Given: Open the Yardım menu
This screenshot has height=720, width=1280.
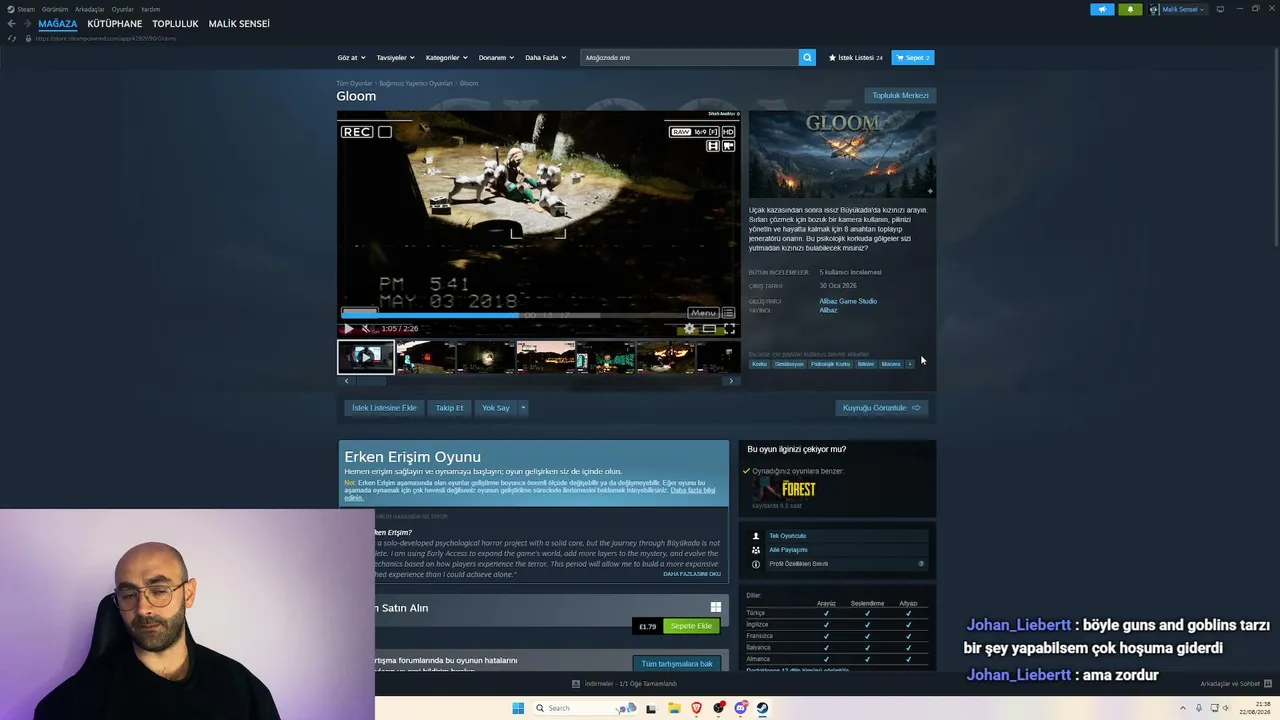Looking at the screenshot, I should [150, 9].
